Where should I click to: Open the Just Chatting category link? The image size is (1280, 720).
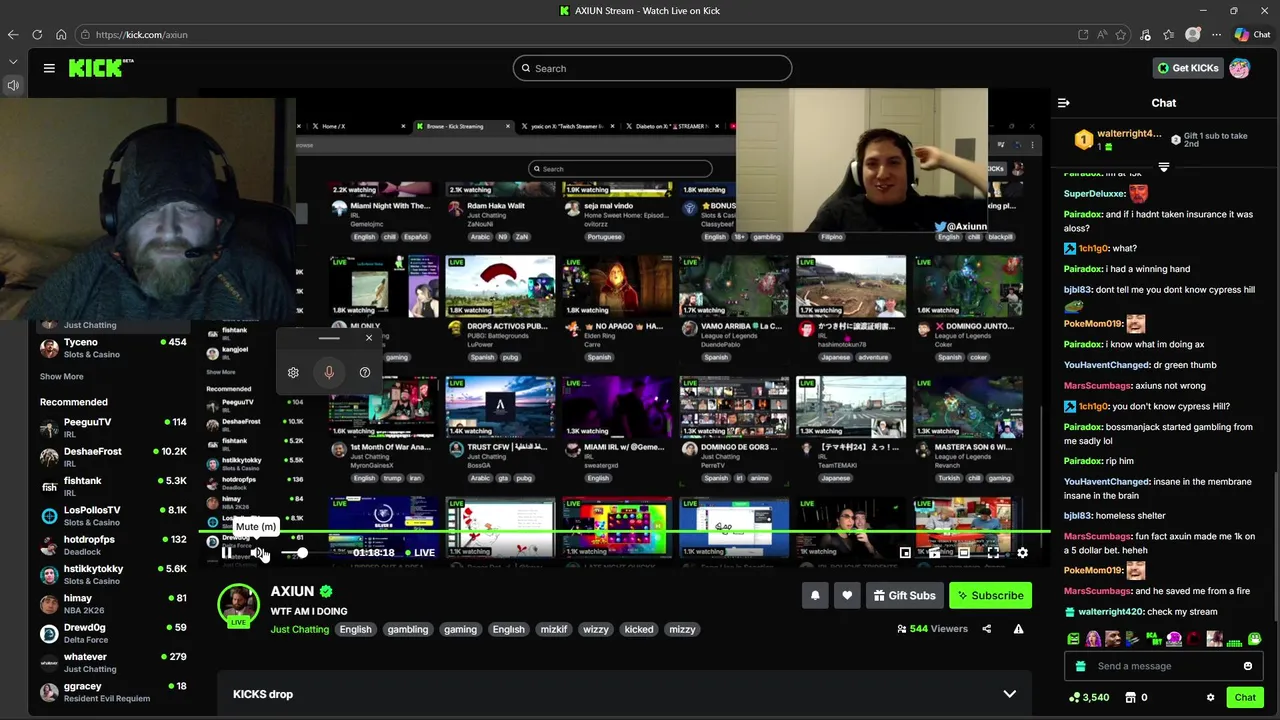click(299, 629)
